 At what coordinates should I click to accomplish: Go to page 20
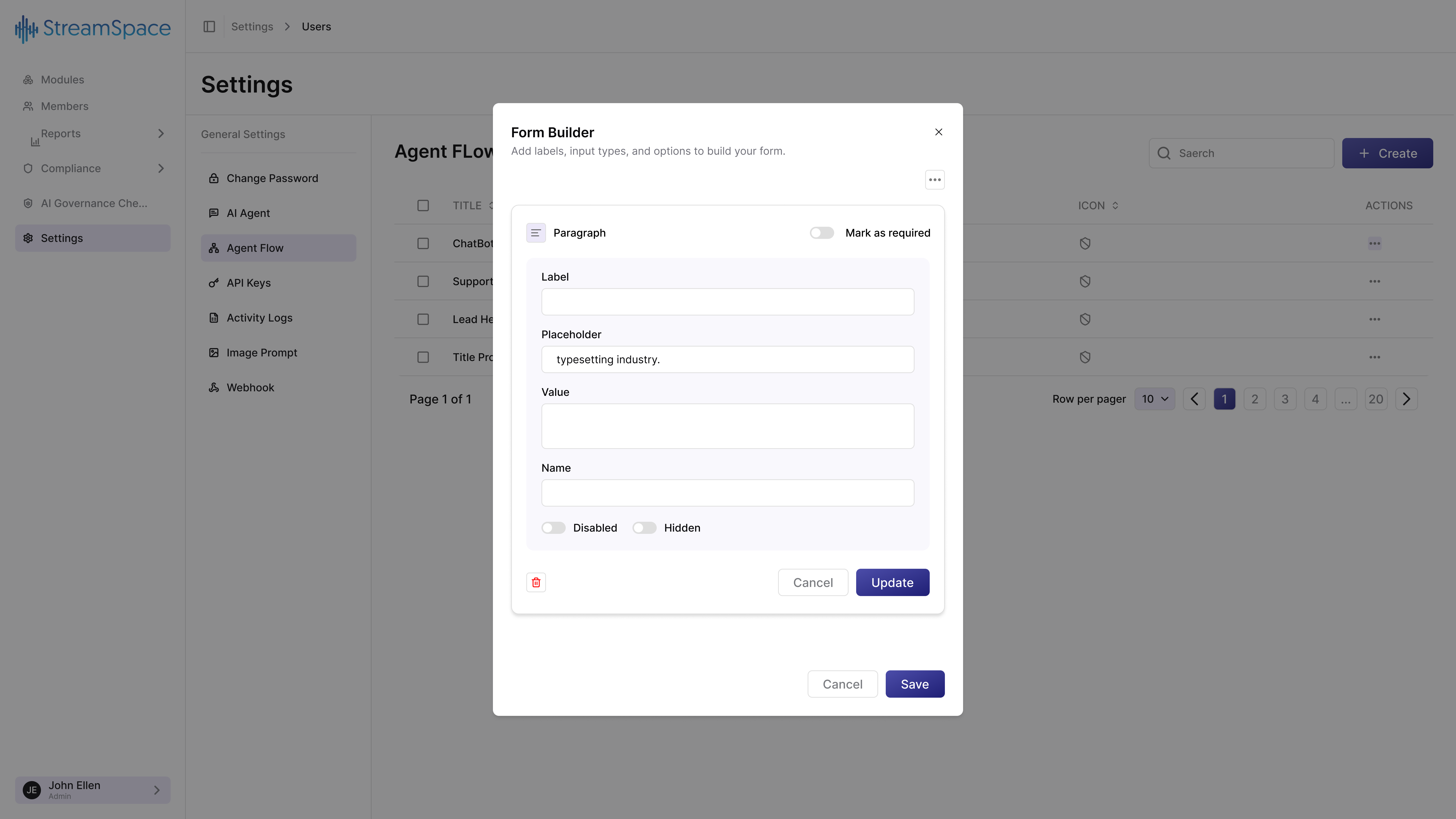point(1376,399)
